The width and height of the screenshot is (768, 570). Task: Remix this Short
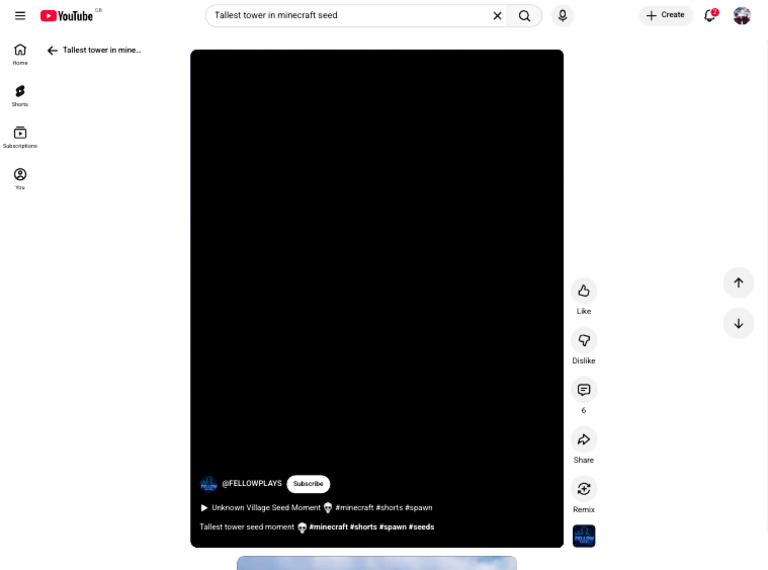[583, 489]
